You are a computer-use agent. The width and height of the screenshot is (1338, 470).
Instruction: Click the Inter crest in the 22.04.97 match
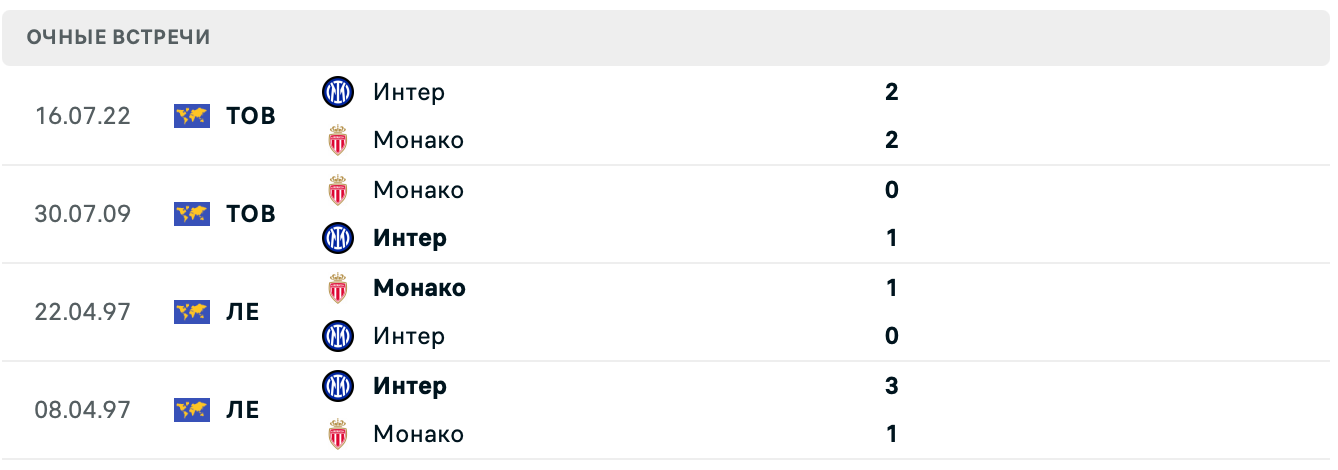tap(338, 336)
